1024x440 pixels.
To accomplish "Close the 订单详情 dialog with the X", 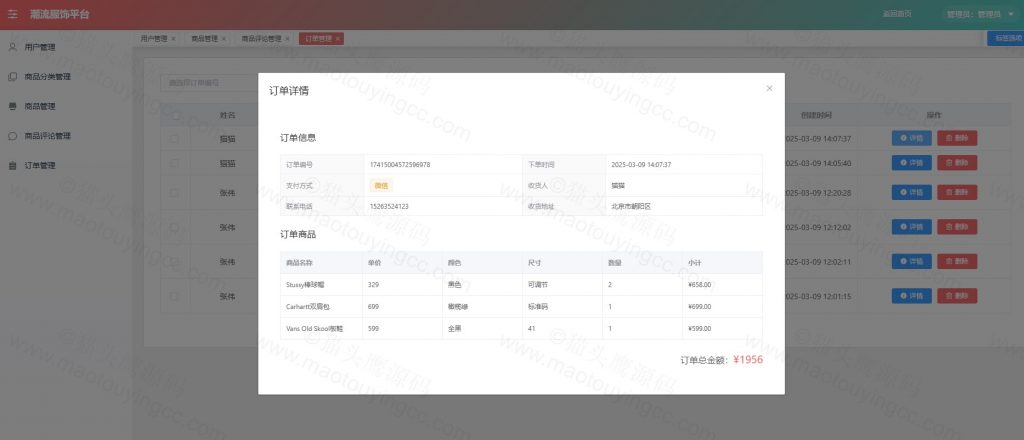I will pyautogui.click(x=769, y=88).
